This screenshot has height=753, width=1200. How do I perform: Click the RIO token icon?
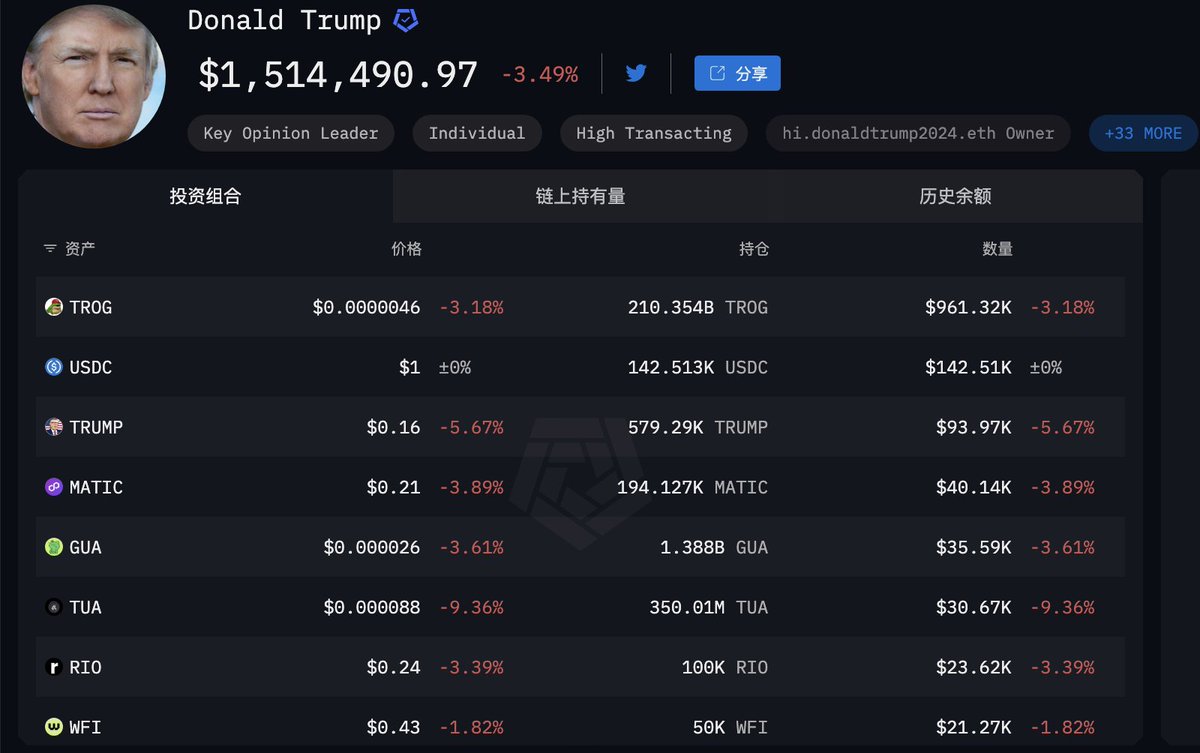tap(54, 667)
